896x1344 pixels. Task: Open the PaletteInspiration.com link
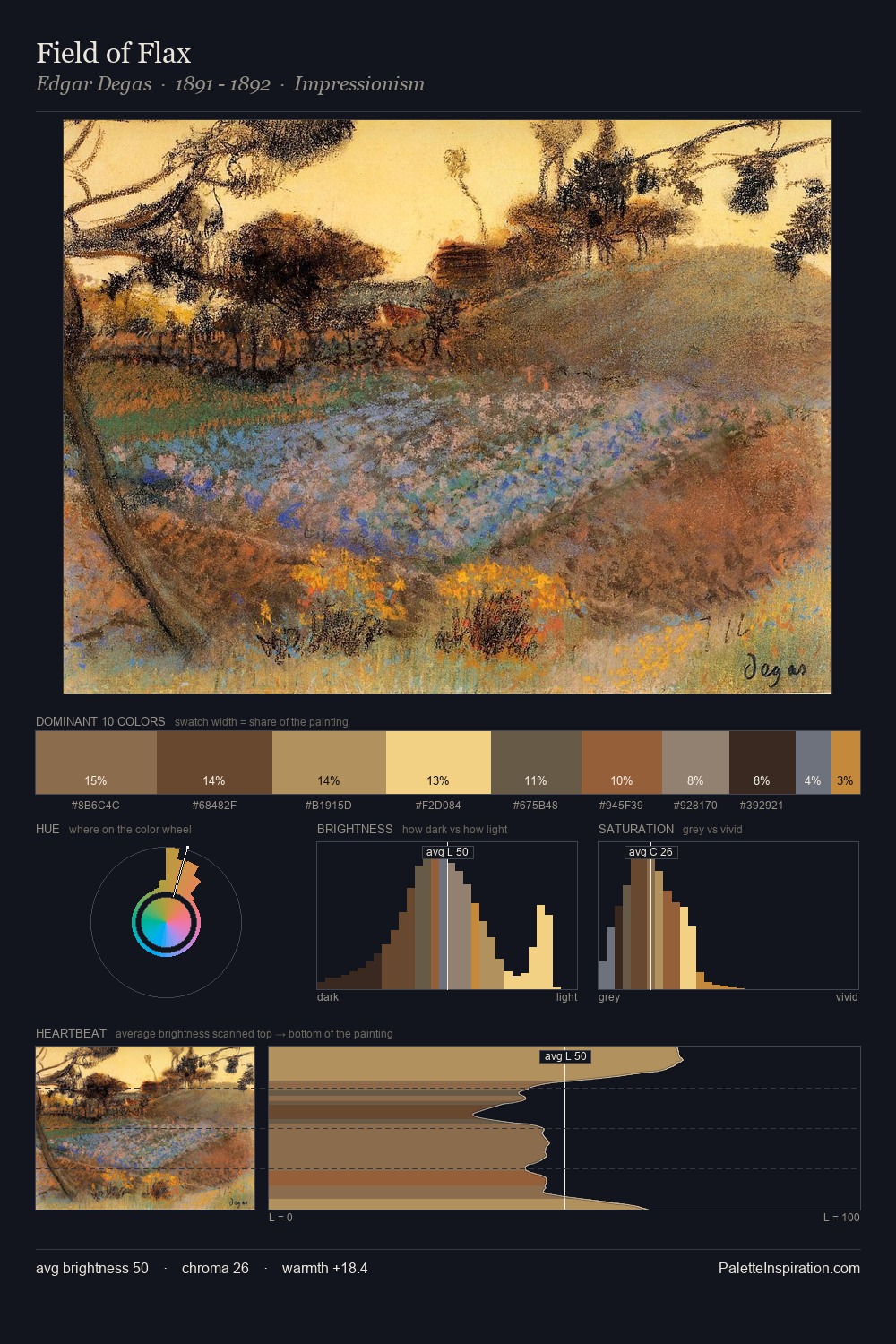(789, 1268)
